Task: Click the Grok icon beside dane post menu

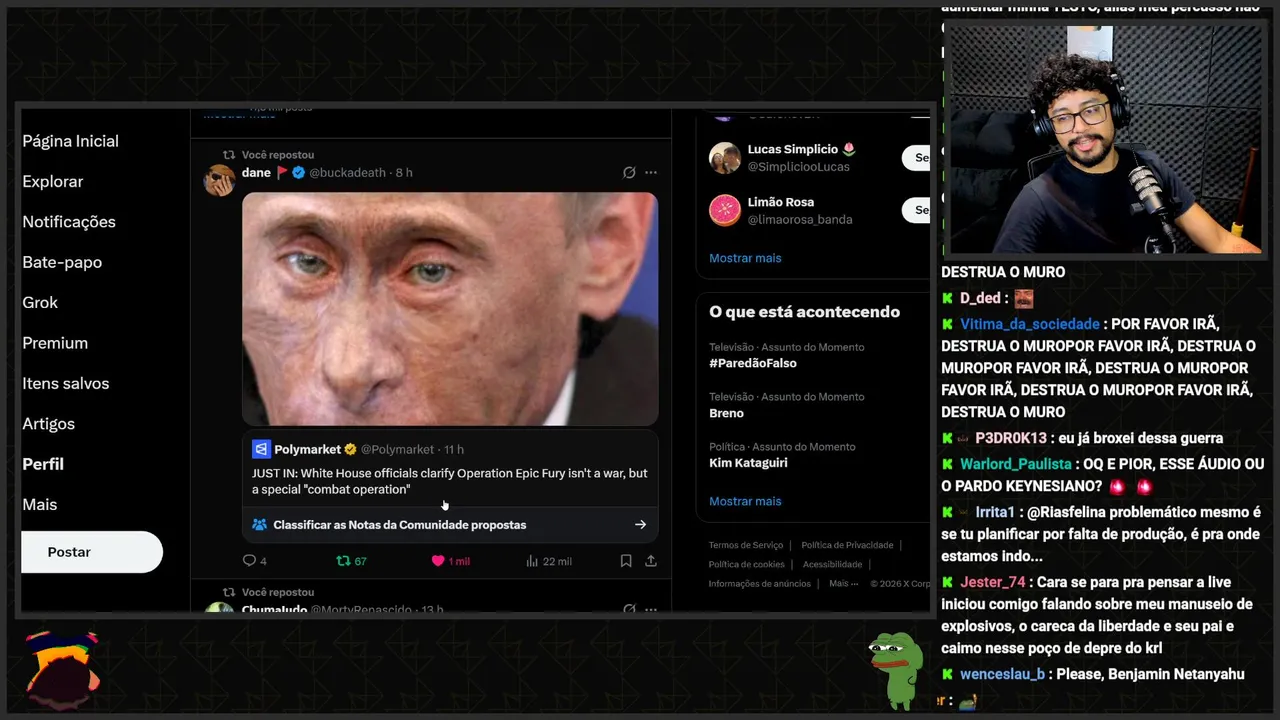Action: point(629,172)
